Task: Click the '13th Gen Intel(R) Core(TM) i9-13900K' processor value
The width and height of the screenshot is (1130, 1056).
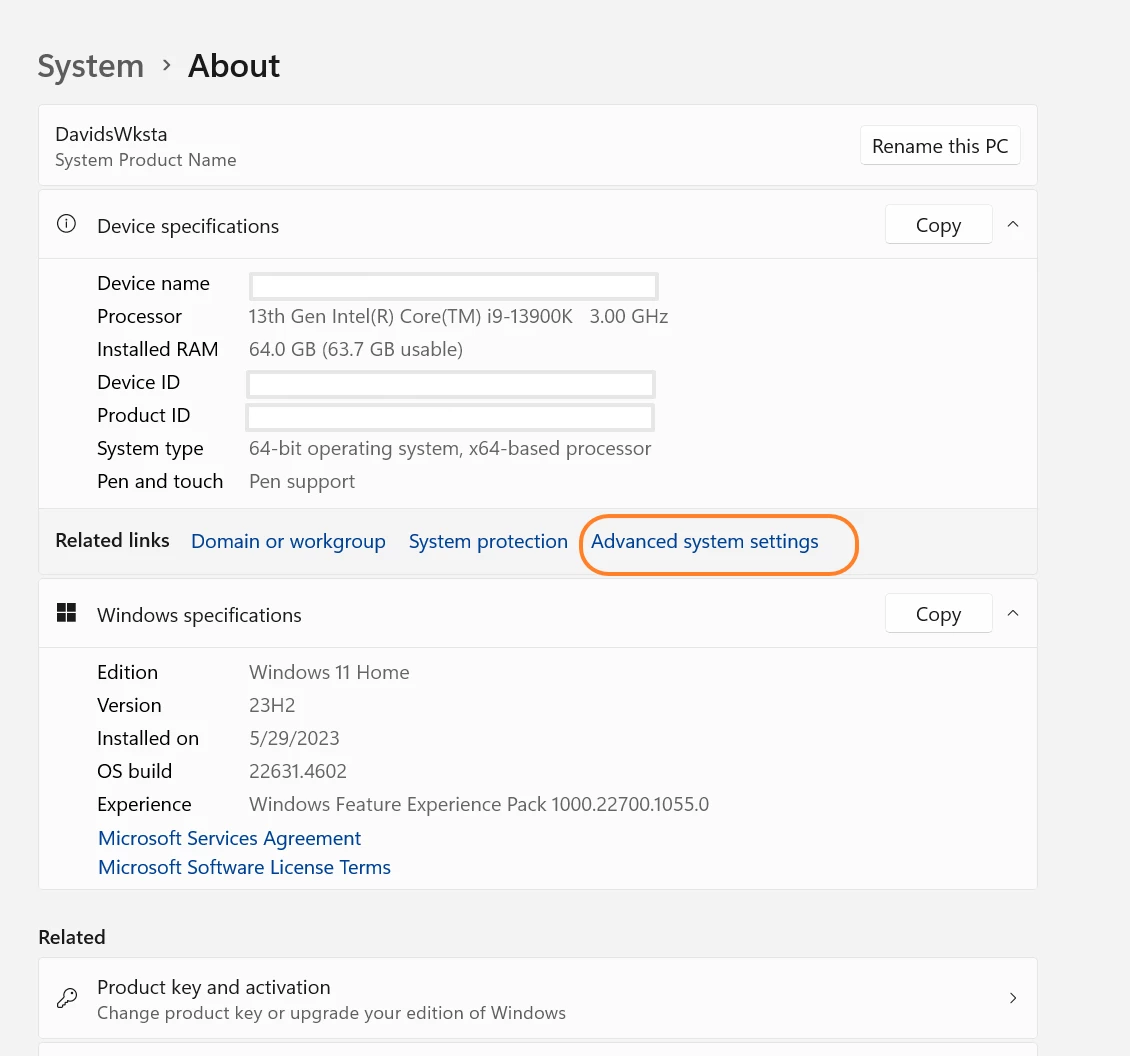Action: pyautogui.click(x=411, y=316)
